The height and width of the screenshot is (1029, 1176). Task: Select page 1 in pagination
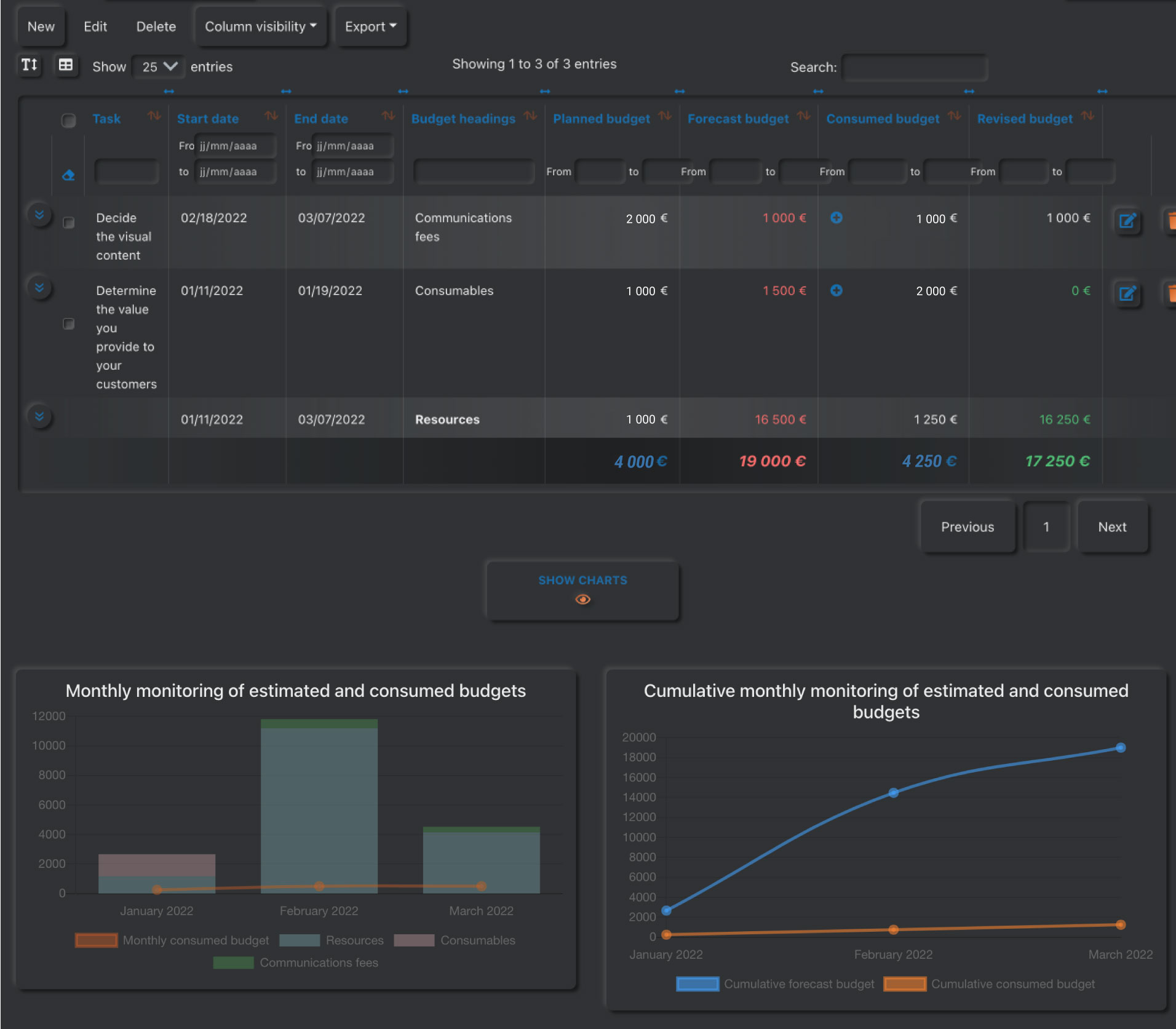1046,527
